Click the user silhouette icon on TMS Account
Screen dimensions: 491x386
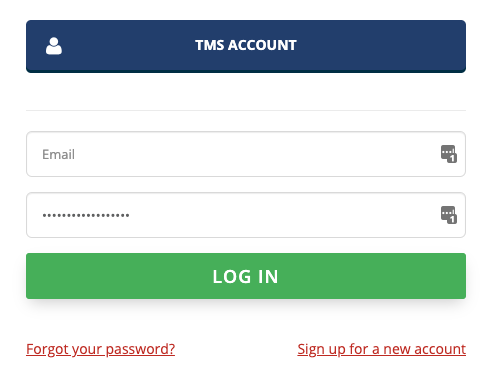[x=54, y=46]
